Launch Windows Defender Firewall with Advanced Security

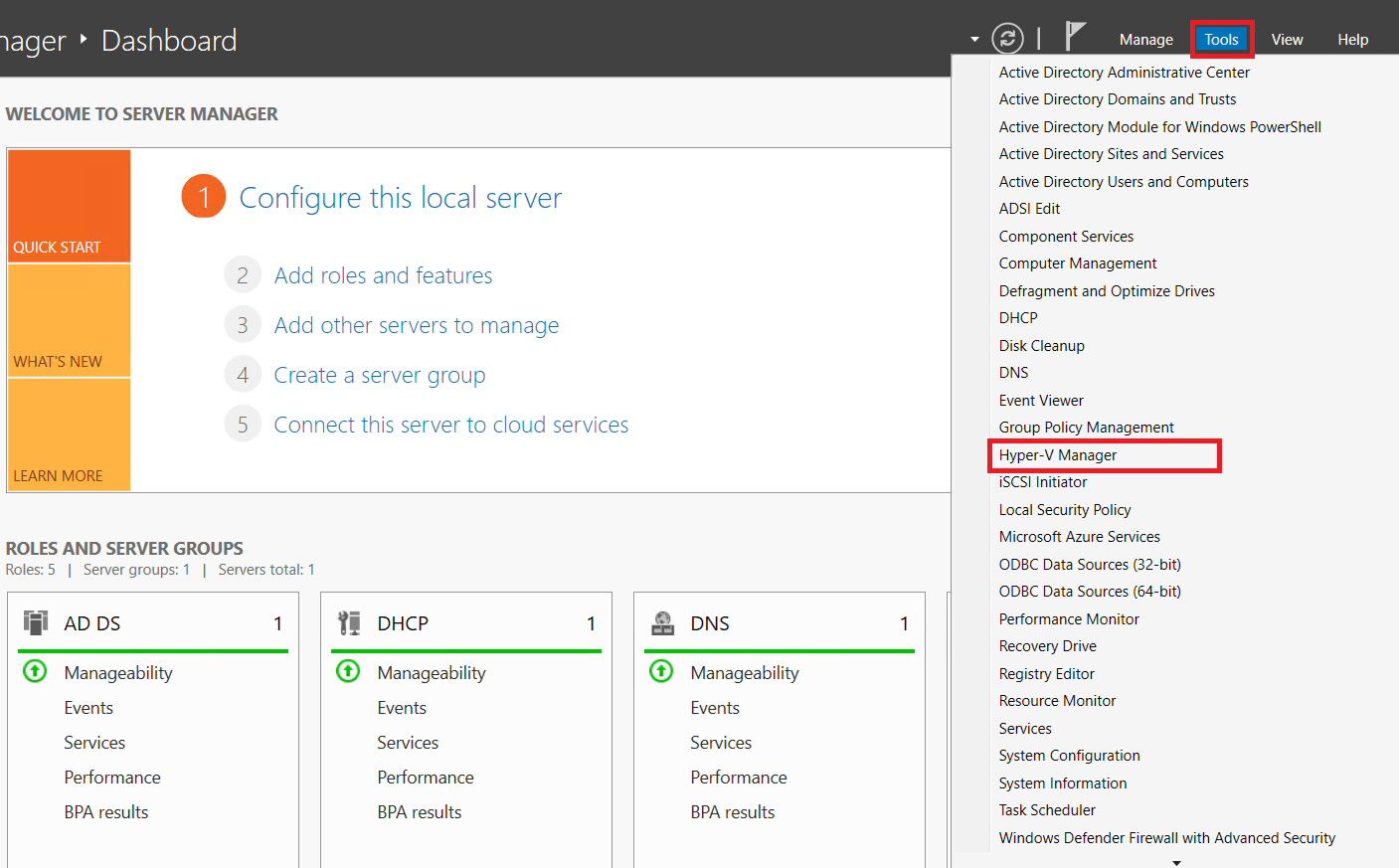1167,837
